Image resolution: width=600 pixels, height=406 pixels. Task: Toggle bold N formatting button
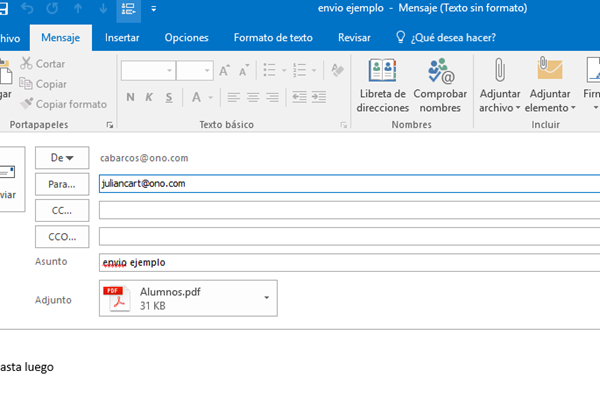130,97
